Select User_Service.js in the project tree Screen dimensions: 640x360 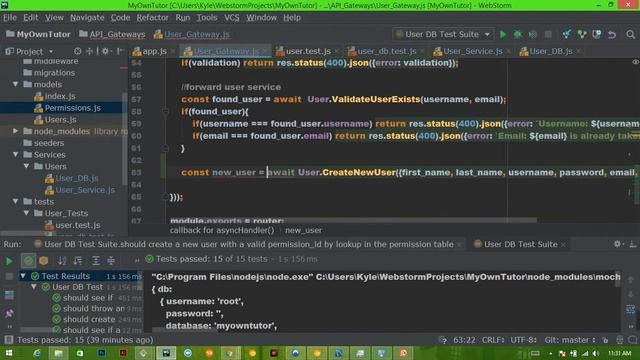[85, 190]
